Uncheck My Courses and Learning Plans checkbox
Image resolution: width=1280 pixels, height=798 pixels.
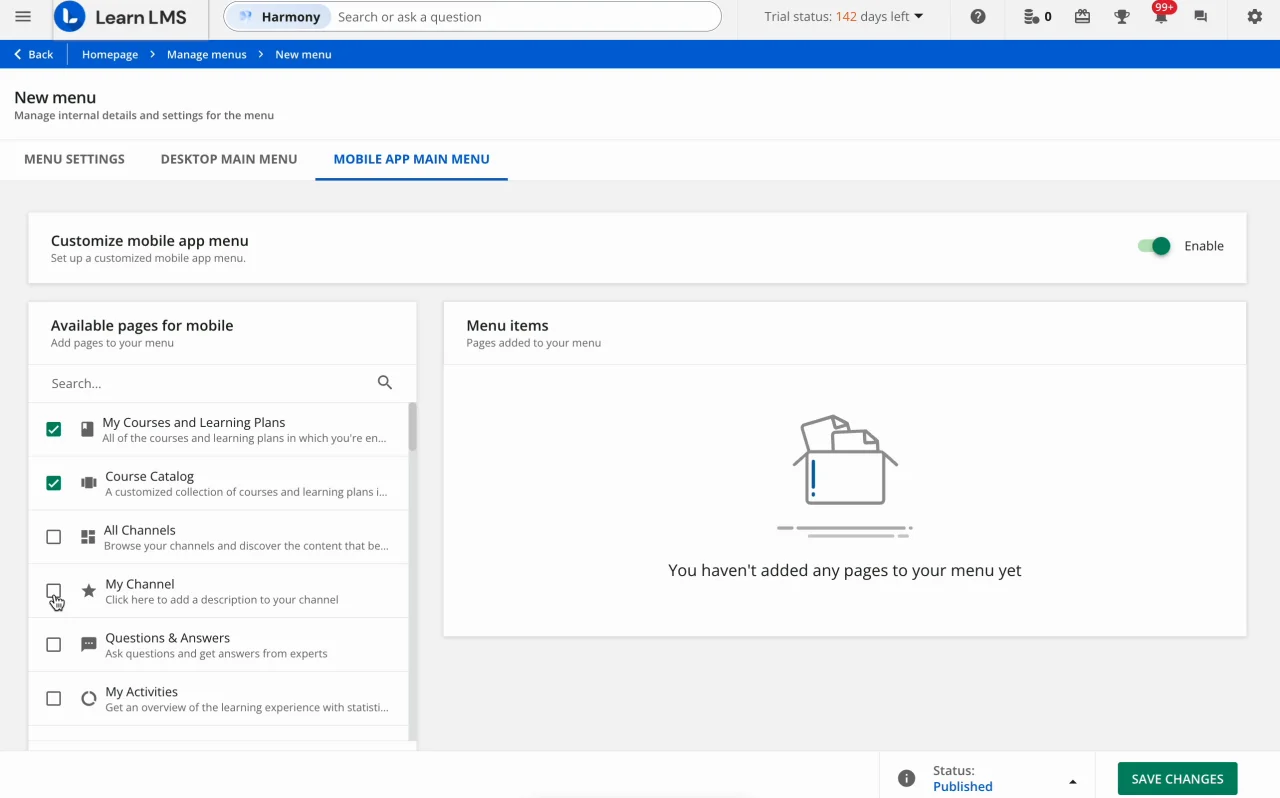(54, 429)
